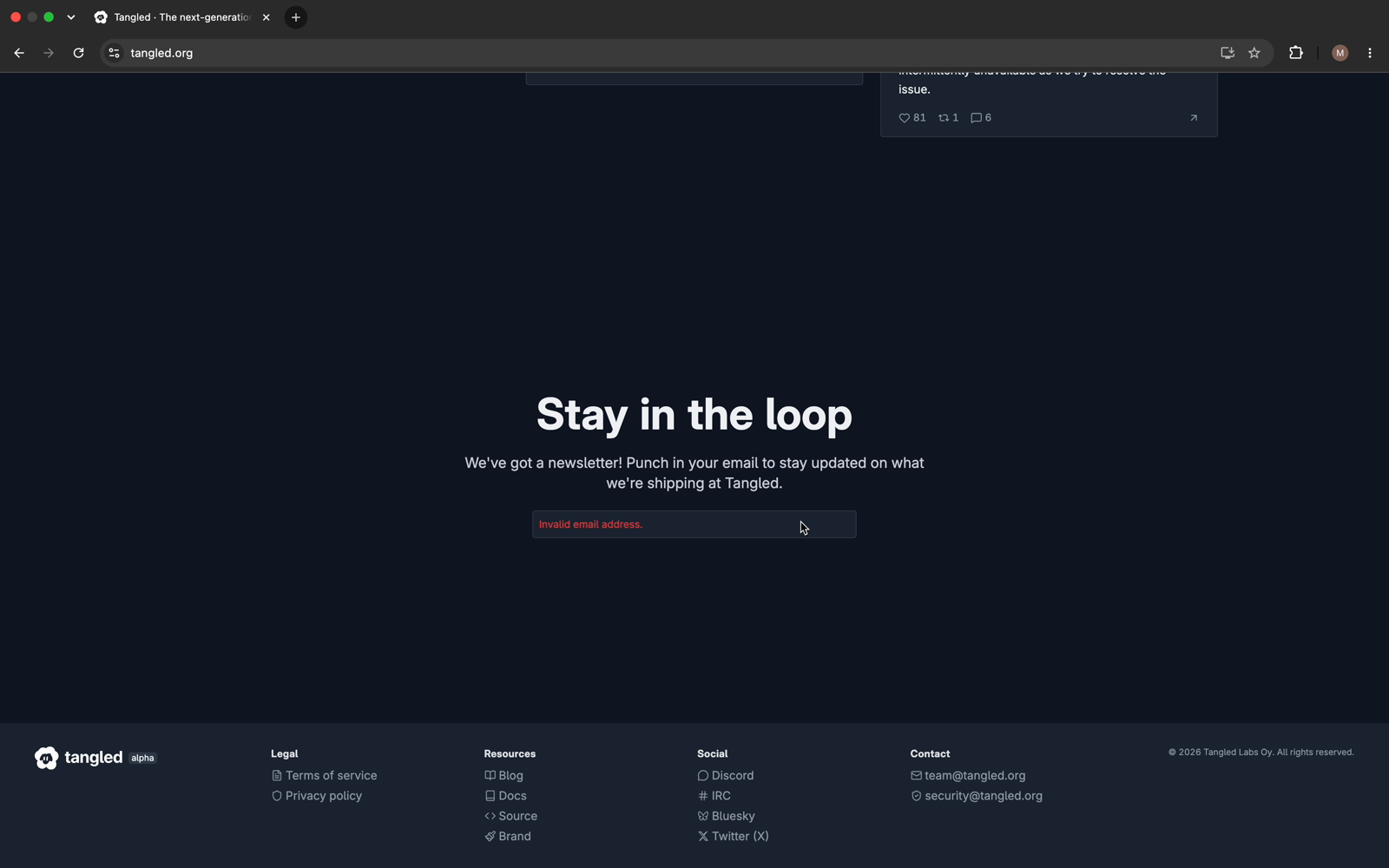Click the repost icon showing 1
This screenshot has height=868, width=1389.
(944, 118)
